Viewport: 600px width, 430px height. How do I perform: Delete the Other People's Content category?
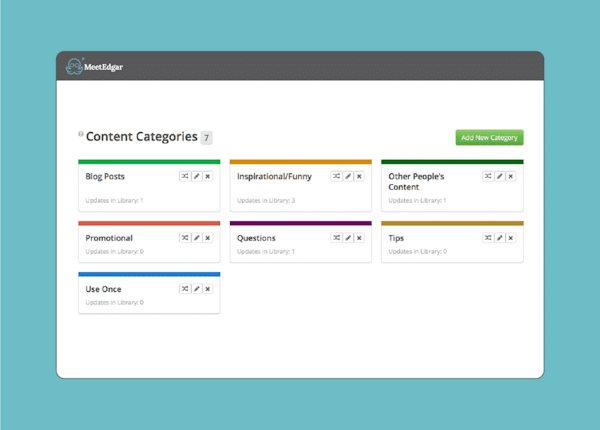tap(511, 176)
